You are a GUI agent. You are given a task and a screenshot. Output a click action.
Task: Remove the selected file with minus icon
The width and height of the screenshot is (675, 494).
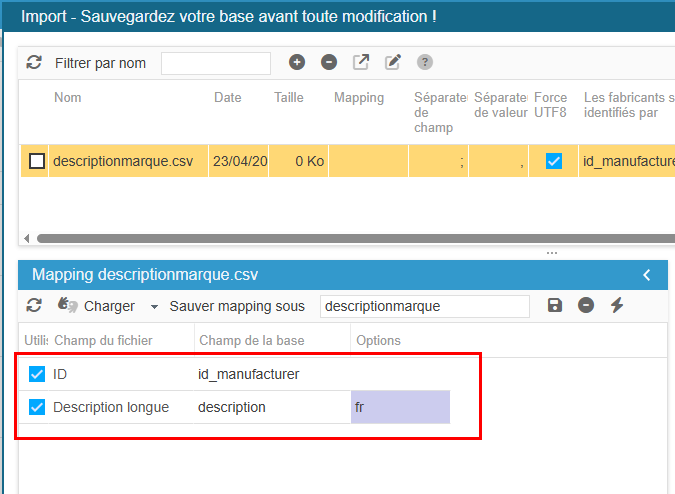click(329, 62)
